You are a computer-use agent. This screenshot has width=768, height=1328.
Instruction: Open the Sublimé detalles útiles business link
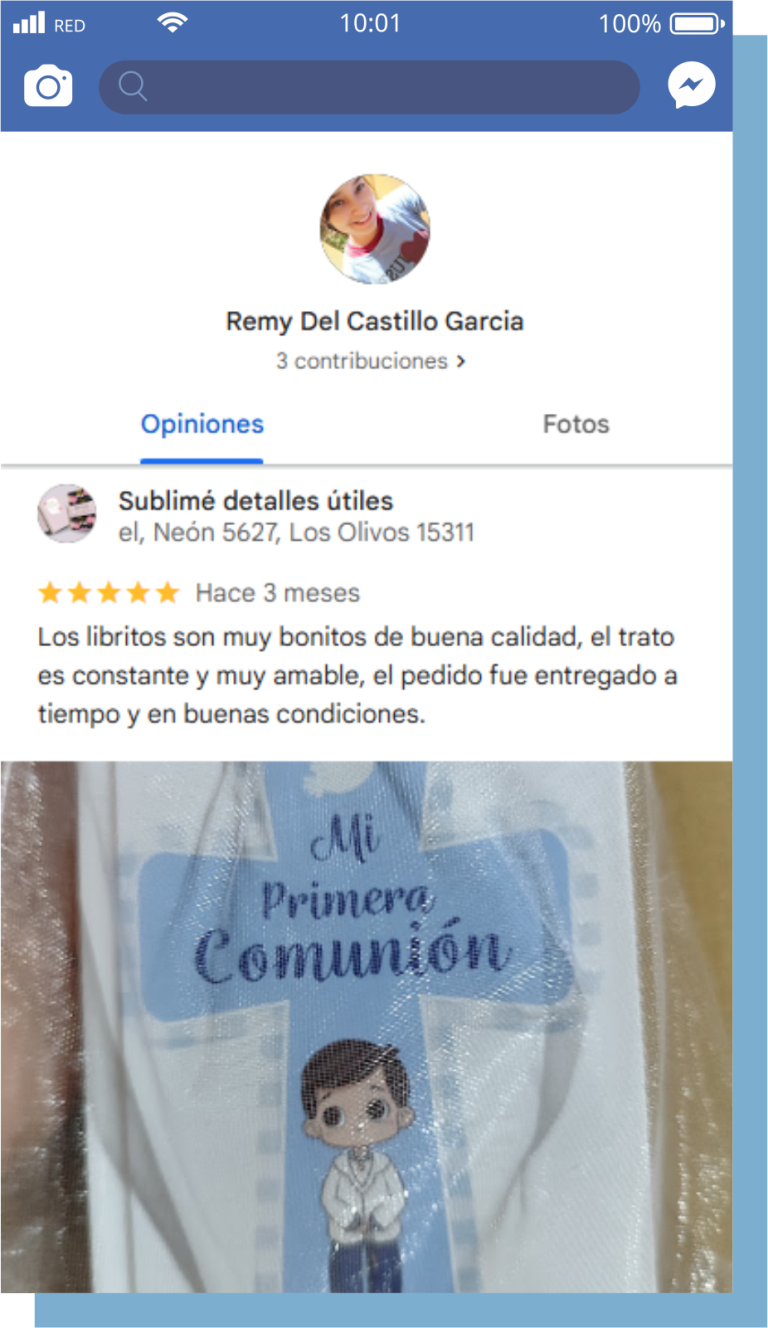(256, 501)
